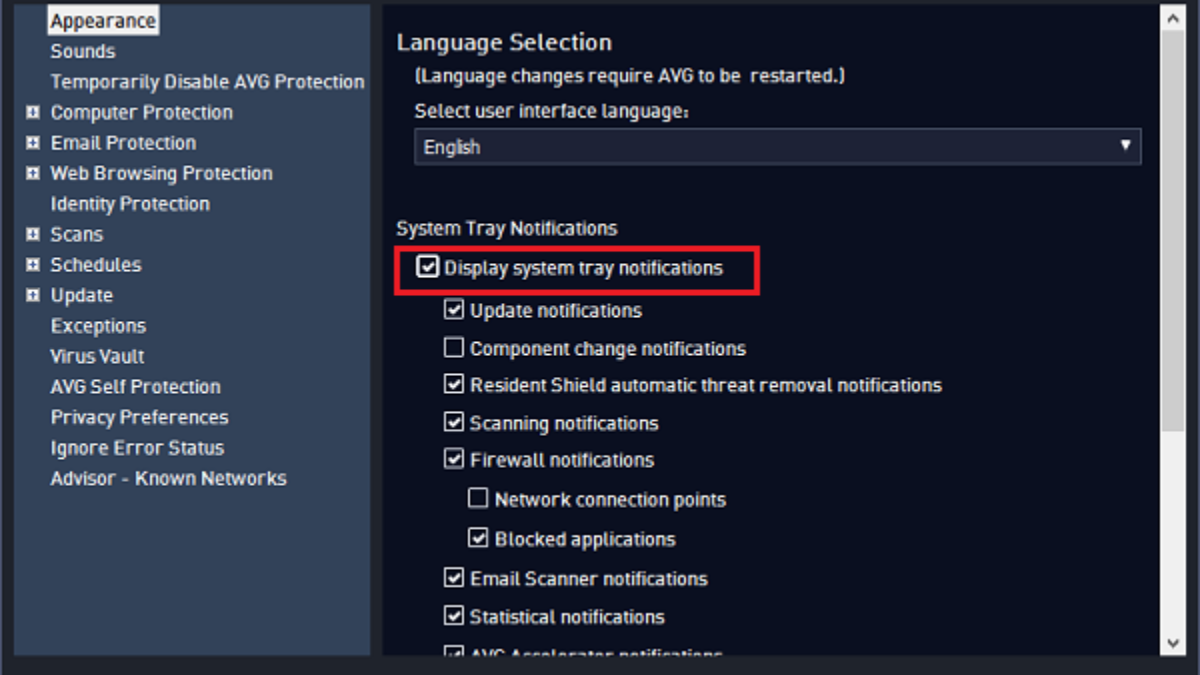Disable Resident Shield automatic threat removal notifications
The image size is (1200, 675).
(454, 384)
